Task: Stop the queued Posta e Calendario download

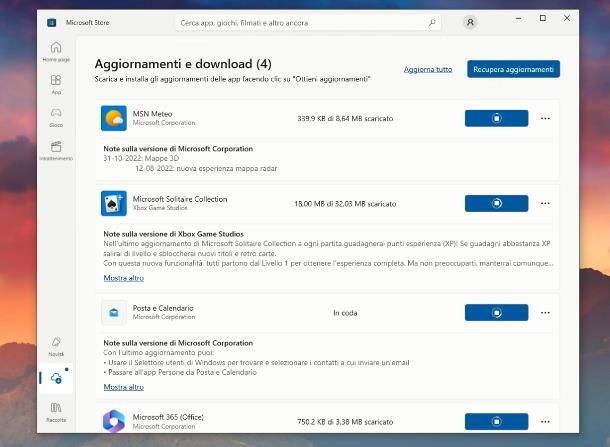Action: pos(496,312)
